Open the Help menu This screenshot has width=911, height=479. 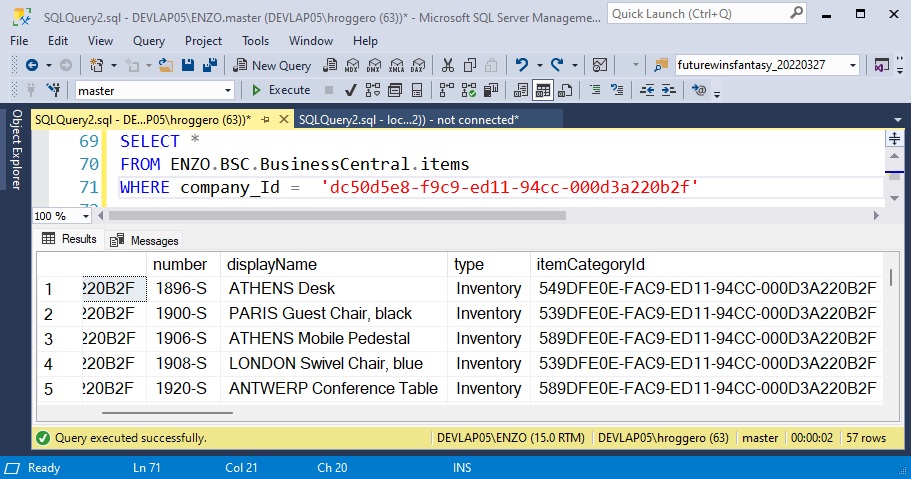coord(365,41)
